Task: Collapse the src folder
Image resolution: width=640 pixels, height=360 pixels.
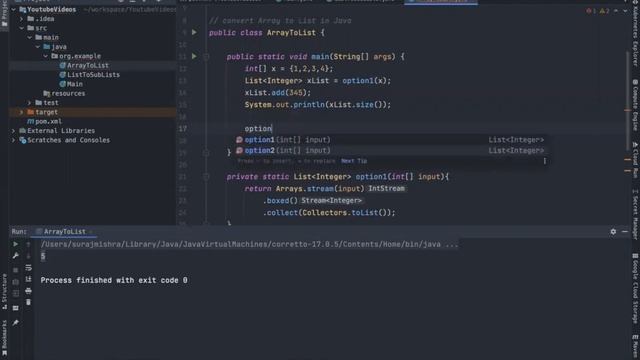Action: [x=22, y=28]
